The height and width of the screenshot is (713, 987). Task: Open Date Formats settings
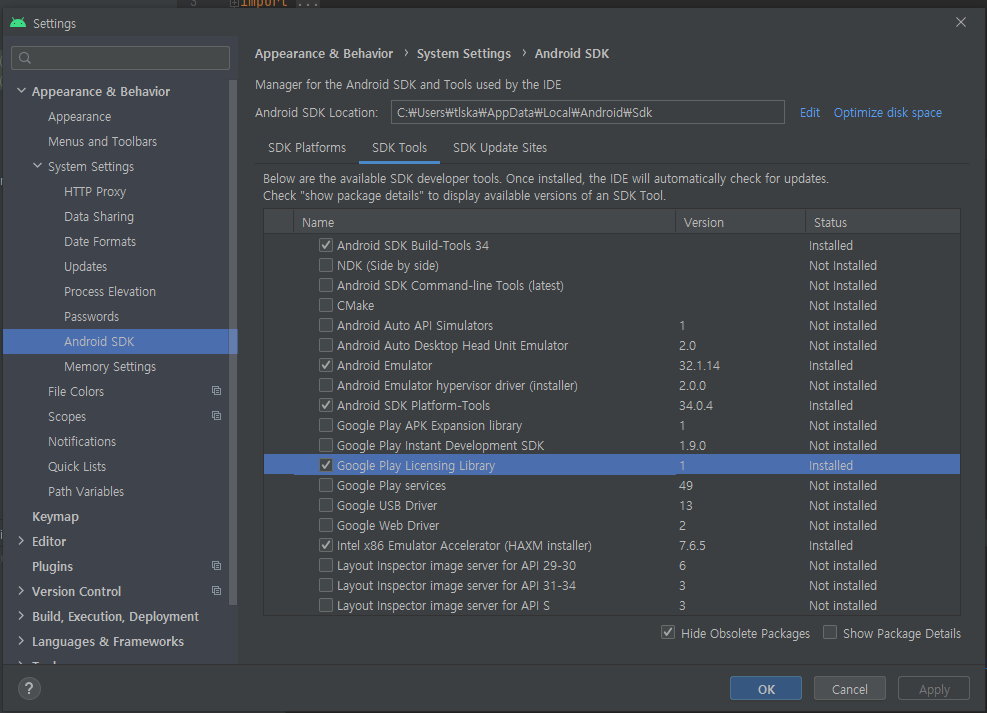click(x=100, y=242)
